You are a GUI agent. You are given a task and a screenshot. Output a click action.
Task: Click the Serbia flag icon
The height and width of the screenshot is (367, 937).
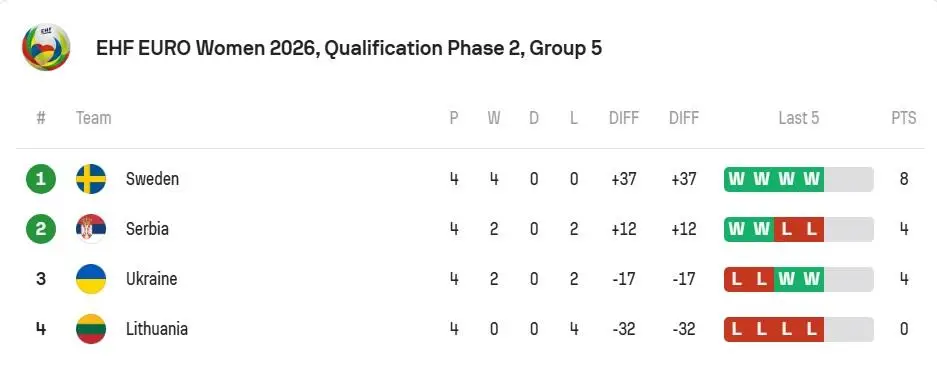click(91, 229)
